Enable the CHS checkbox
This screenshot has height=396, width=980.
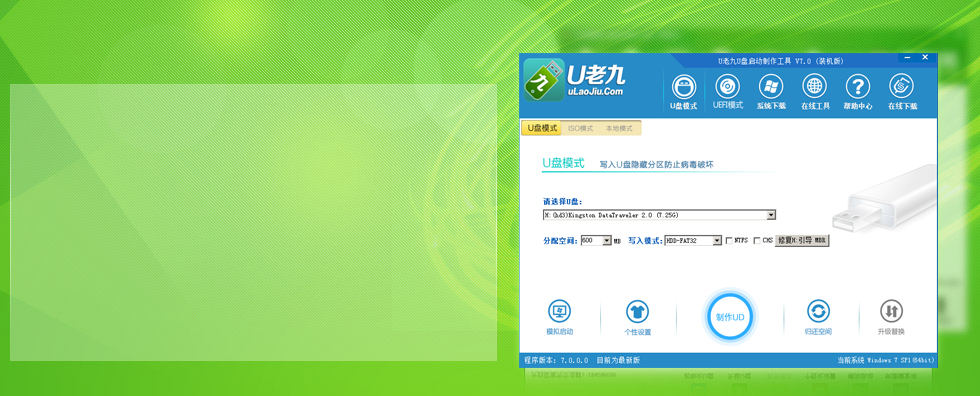pyautogui.click(x=757, y=240)
